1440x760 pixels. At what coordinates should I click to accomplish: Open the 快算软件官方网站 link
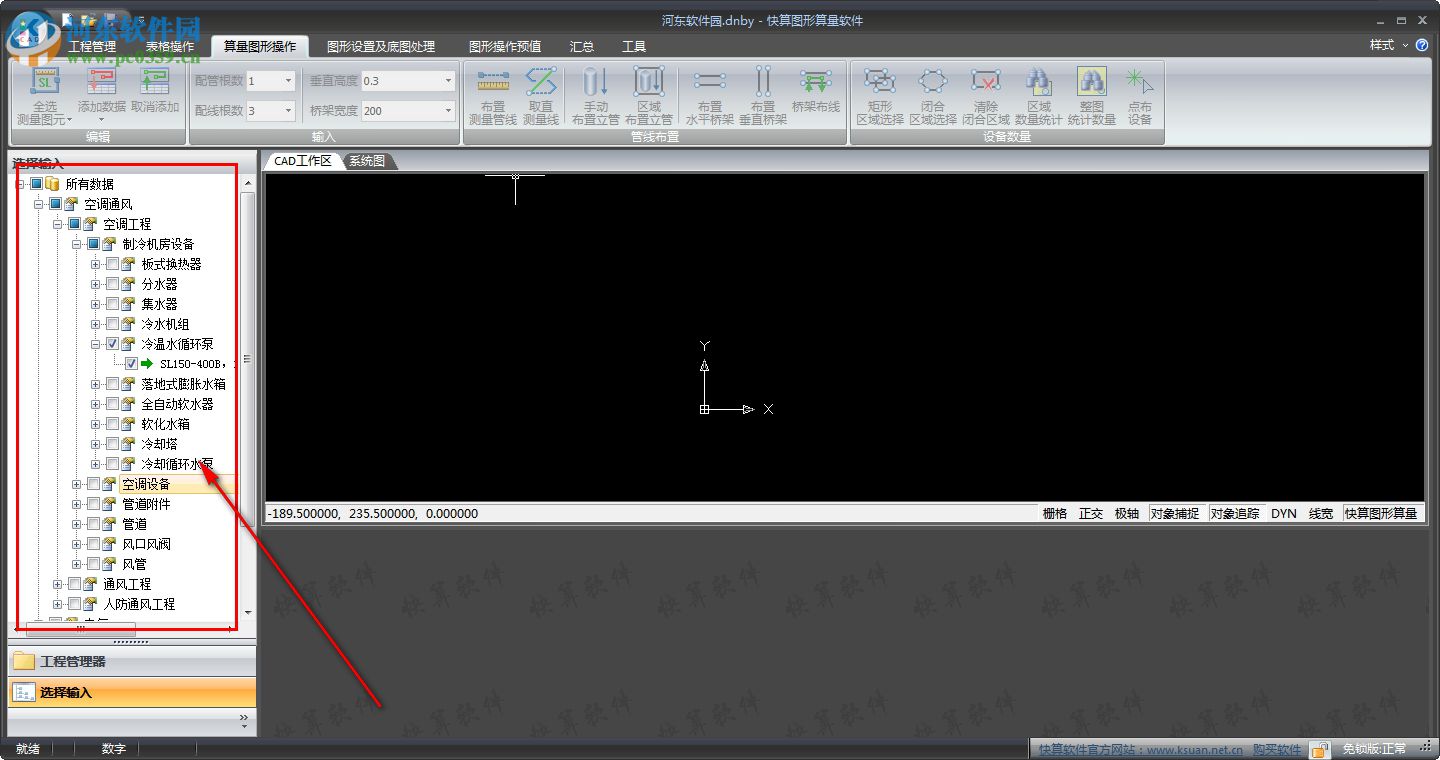click(x=1140, y=750)
